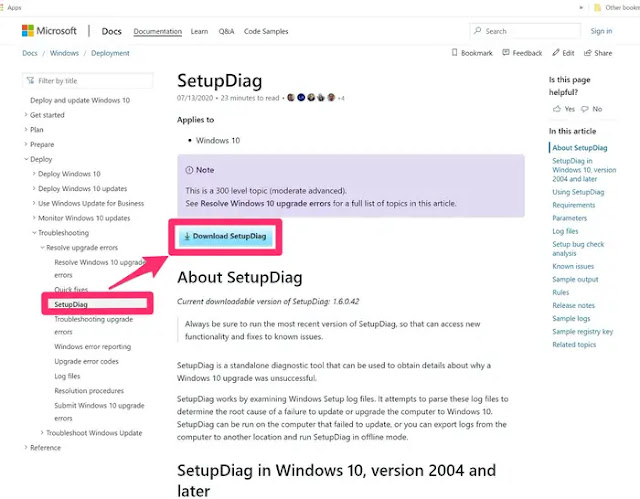Jump to Sample output section
The width and height of the screenshot is (640, 499).
tap(575, 279)
